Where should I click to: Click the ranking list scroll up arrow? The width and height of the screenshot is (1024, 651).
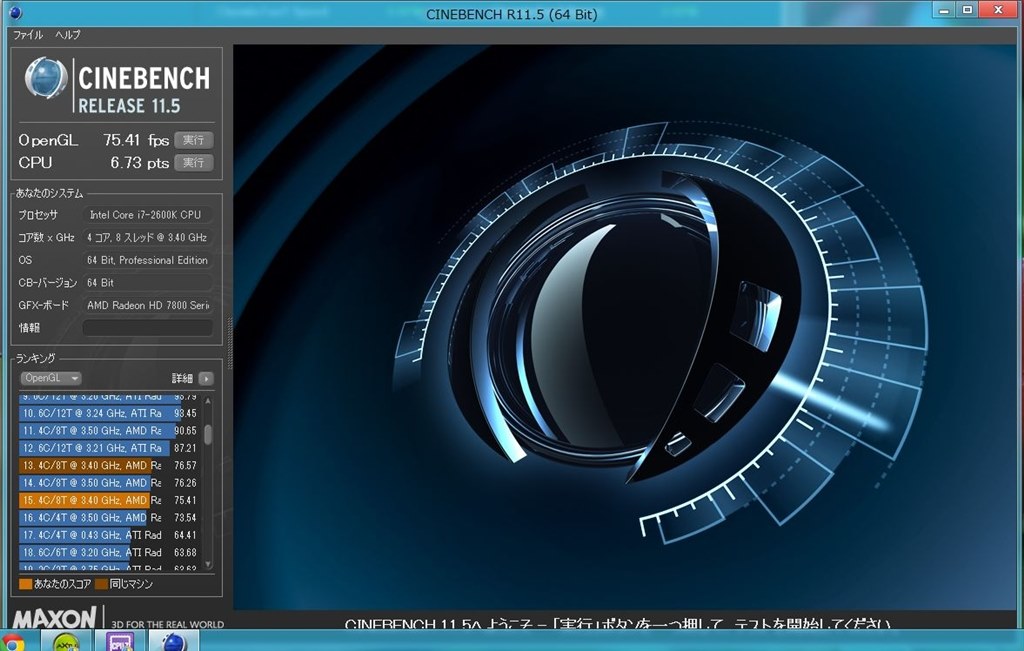coord(208,400)
